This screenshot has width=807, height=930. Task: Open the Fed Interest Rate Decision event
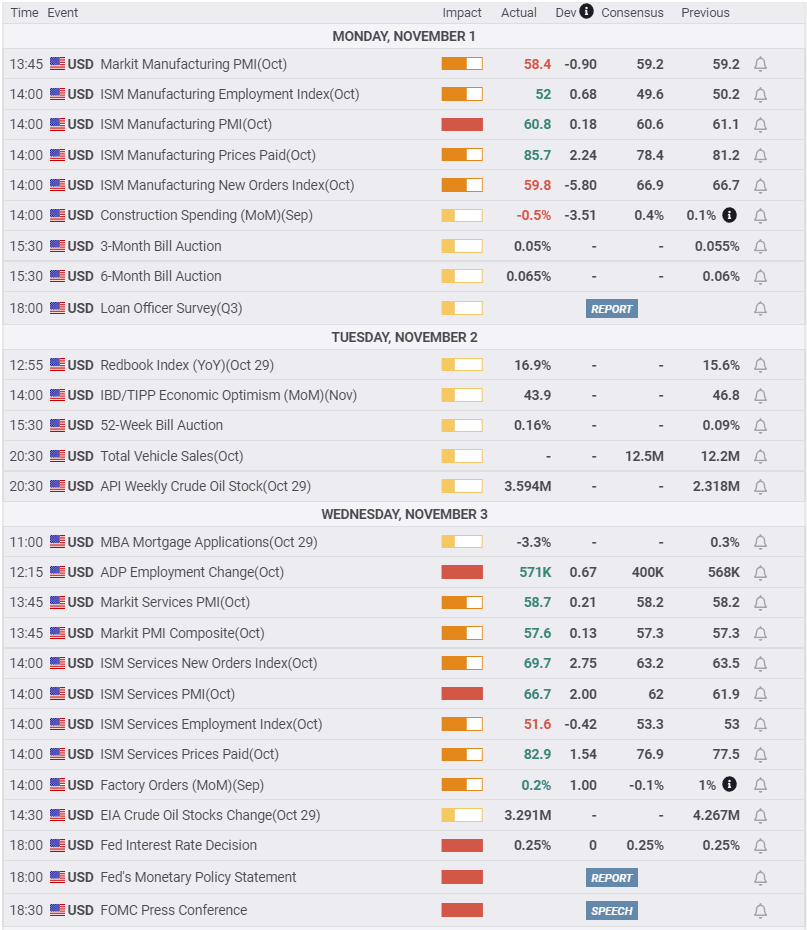click(x=178, y=845)
